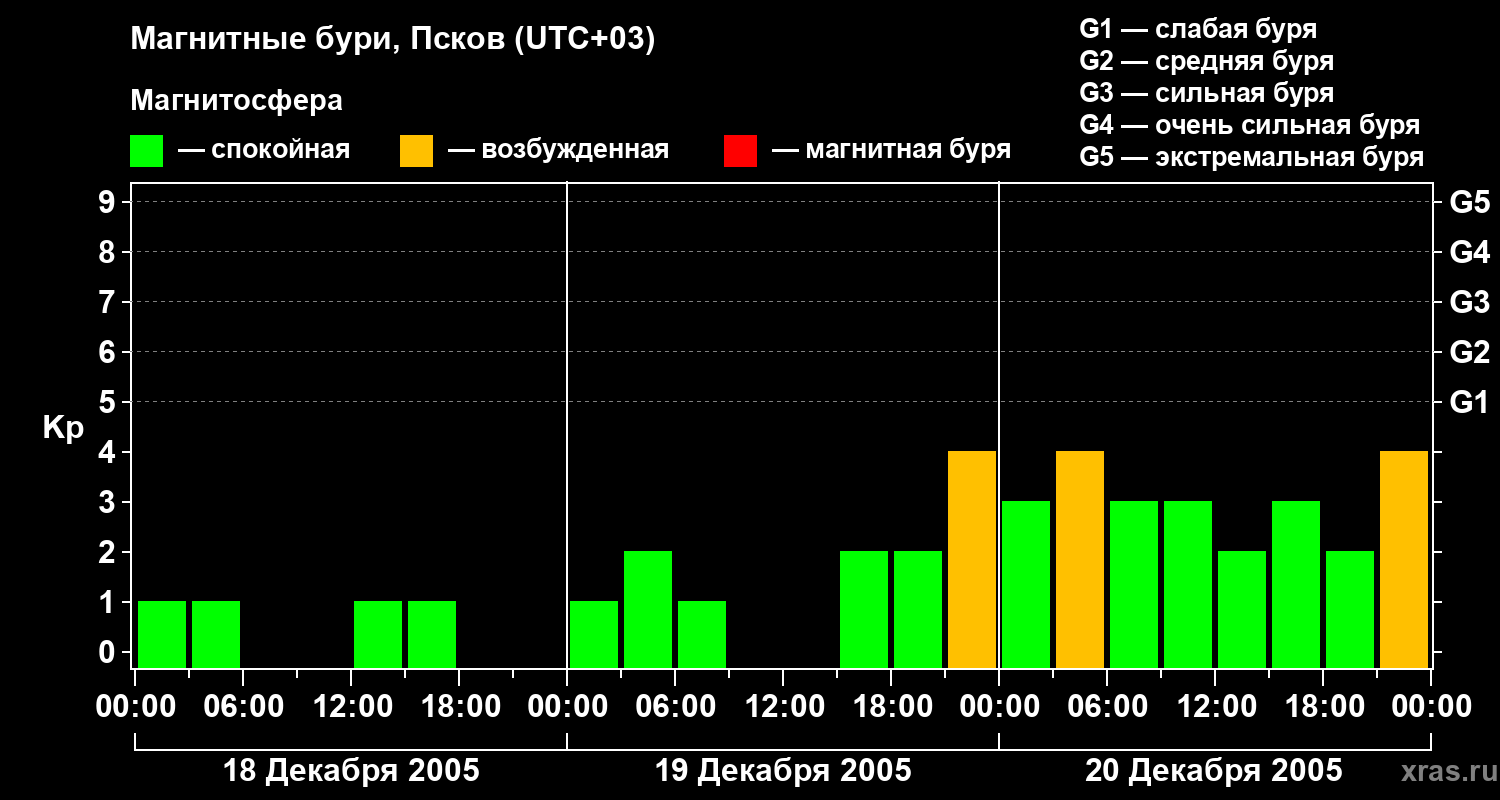1500x800 pixels.
Task: Click the 20 Декабря 06:00–09:00 green bar
Action: (x=1134, y=584)
